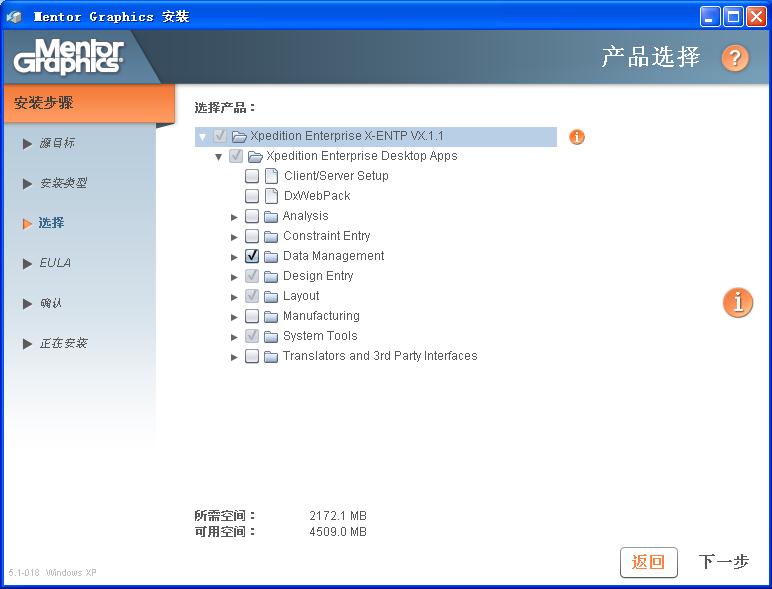Screen dimensions: 772x589
Task: Open the orange help question mark icon
Action: click(735, 58)
